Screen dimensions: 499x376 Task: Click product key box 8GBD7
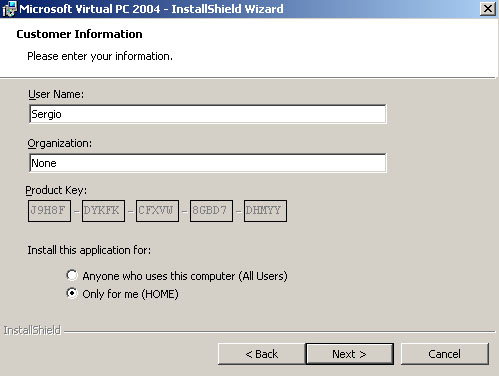(x=211, y=211)
